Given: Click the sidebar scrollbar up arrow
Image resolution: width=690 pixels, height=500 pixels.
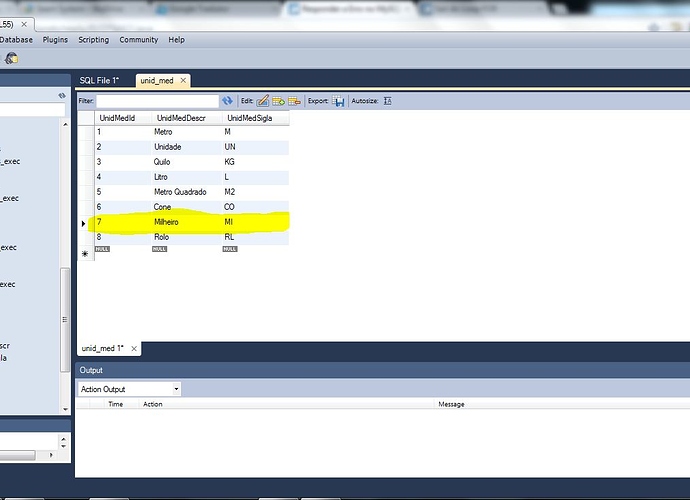Looking at the screenshot, I should (66, 125).
